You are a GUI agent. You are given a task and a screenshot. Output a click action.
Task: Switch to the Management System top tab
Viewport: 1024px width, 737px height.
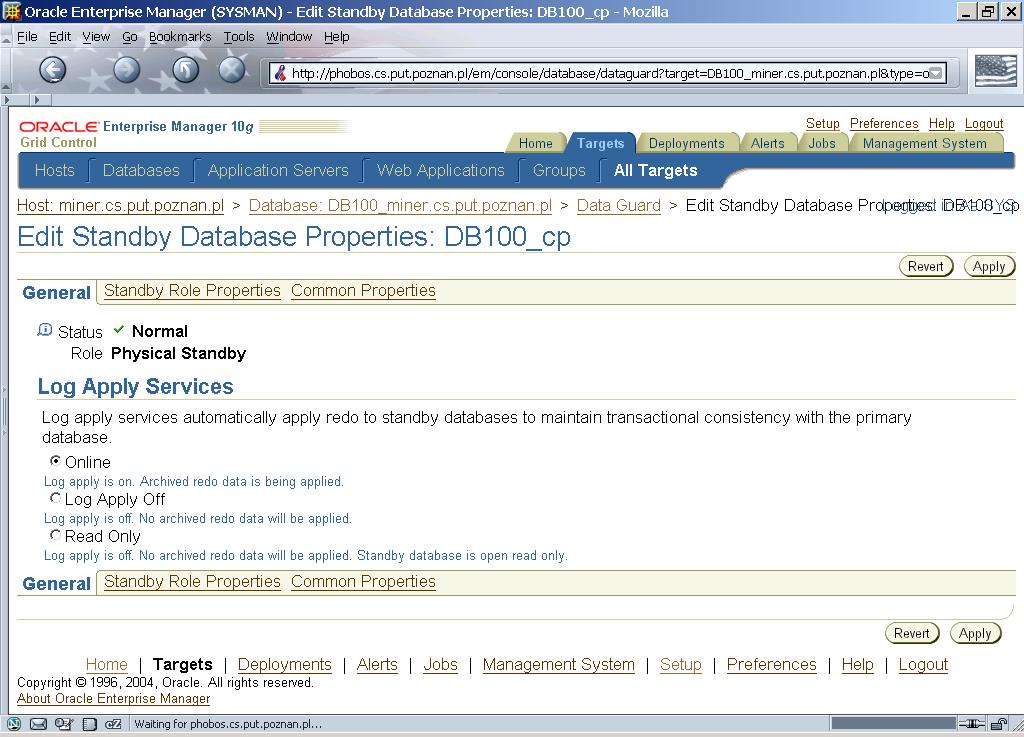[x=925, y=143]
